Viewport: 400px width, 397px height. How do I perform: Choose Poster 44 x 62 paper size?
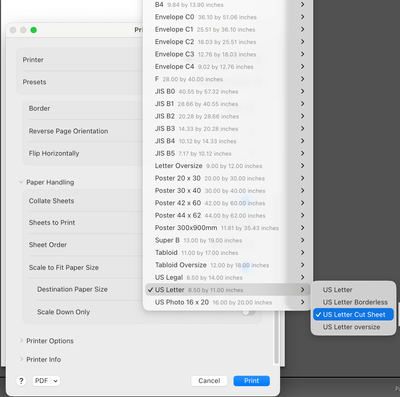pyautogui.click(x=228, y=215)
